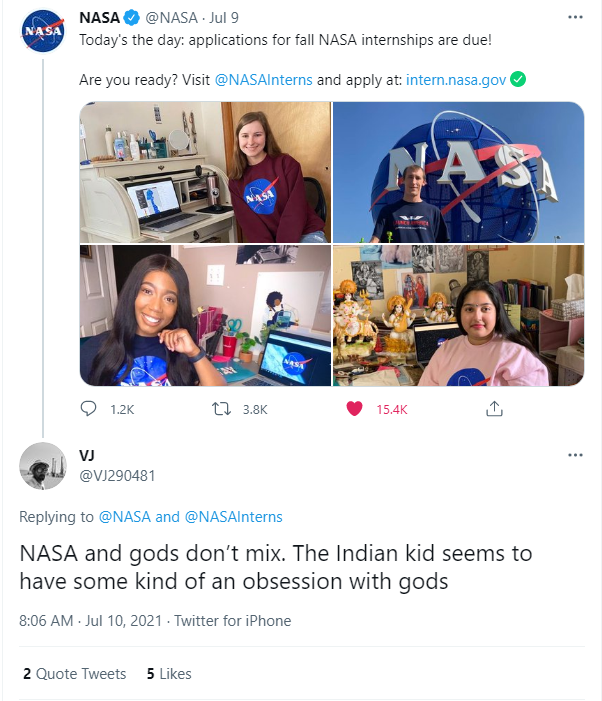This screenshot has height=701, width=602.
Task: Open the Jul 9 tweet timestamp
Action: [224, 18]
